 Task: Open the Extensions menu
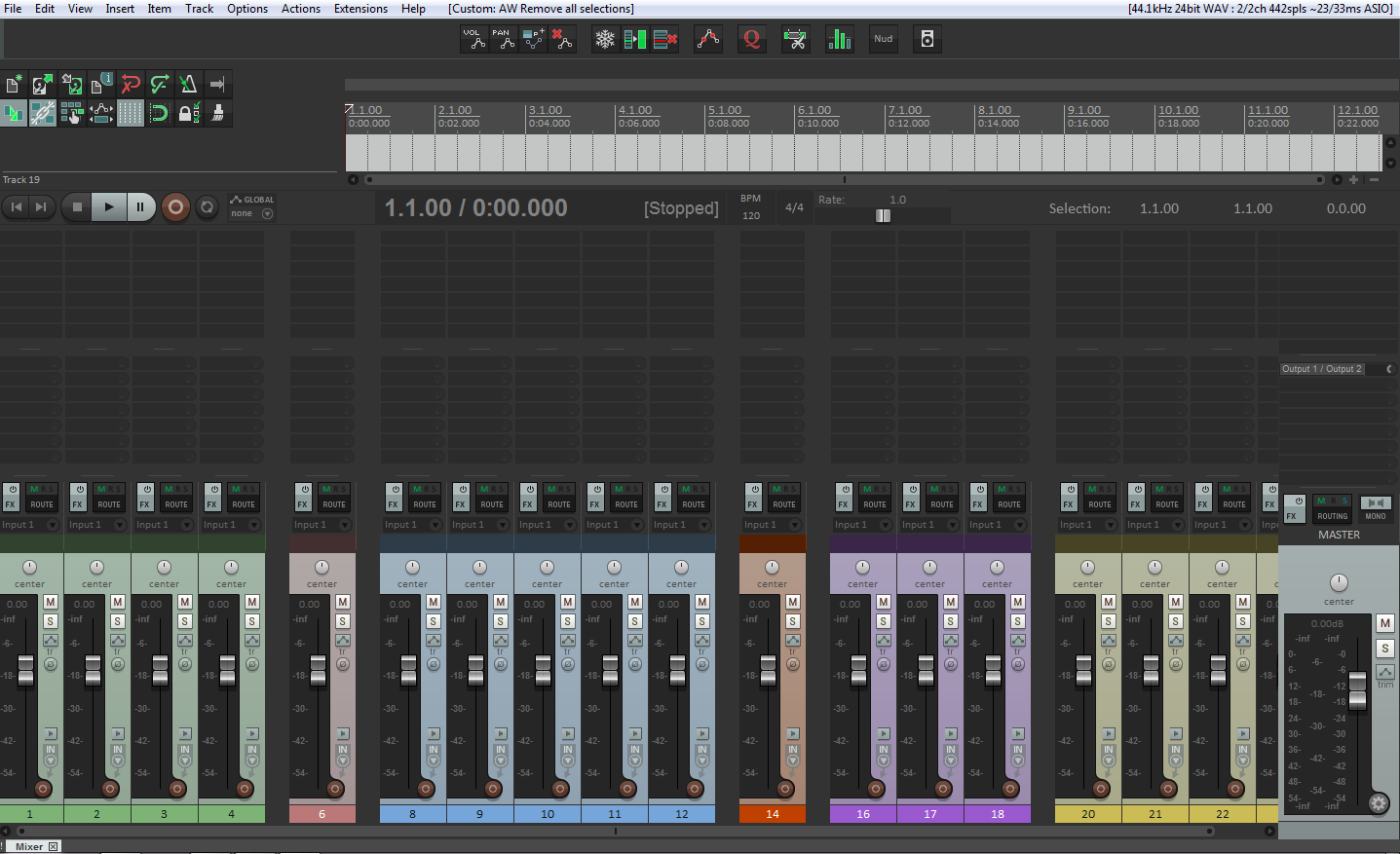click(x=360, y=9)
